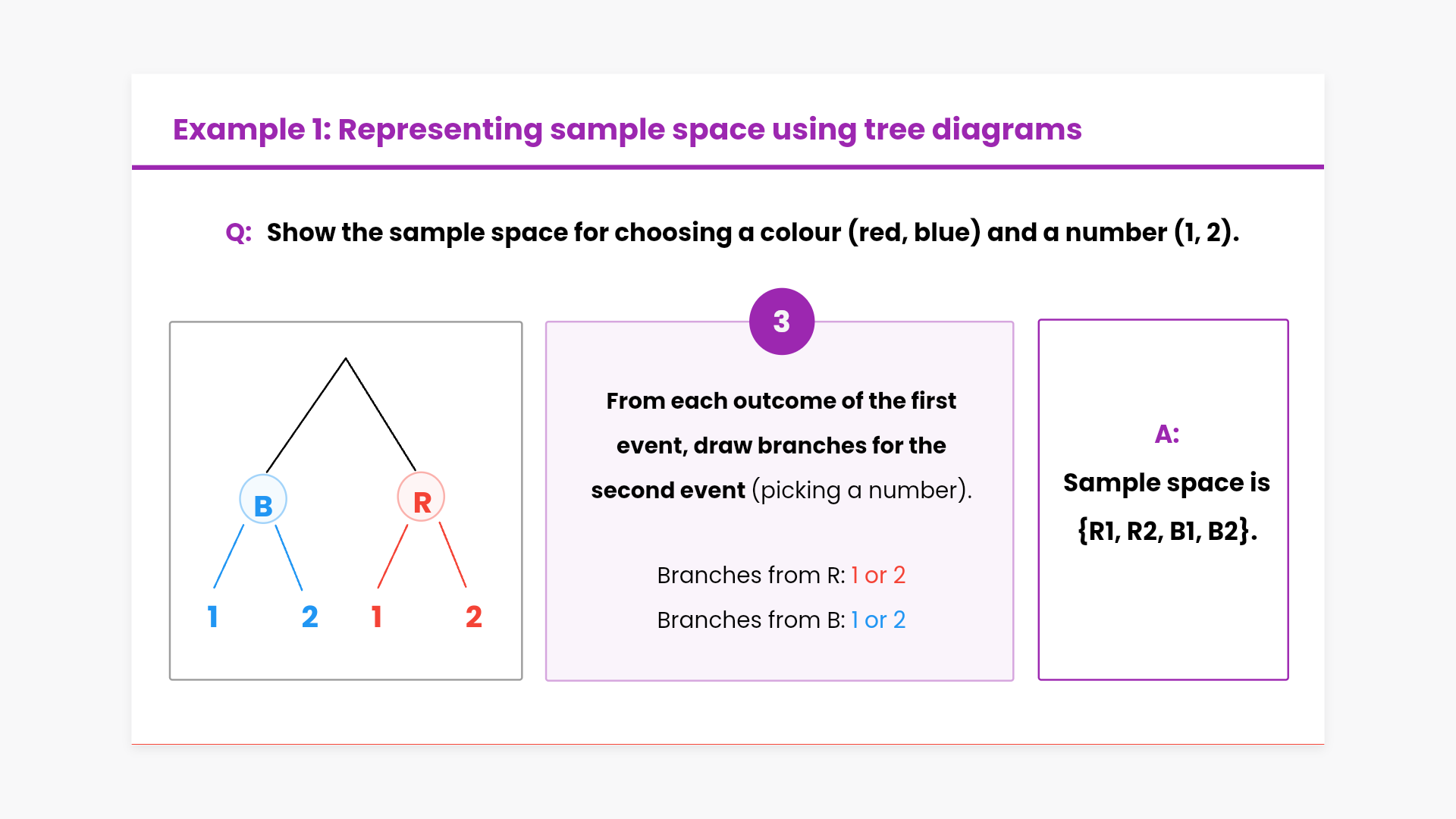This screenshot has height=819, width=1456.
Task: Click the question text about sample space
Action: click(x=752, y=232)
